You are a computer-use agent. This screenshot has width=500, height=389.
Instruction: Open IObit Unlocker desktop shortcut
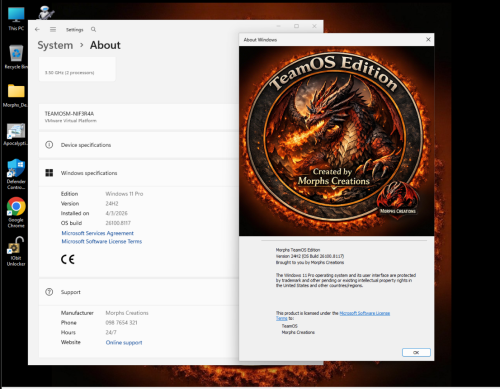[x=16, y=251]
